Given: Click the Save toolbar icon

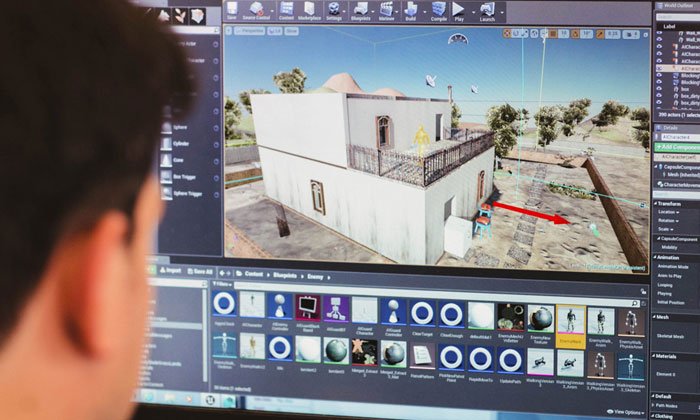Looking at the screenshot, I should pos(232,11).
